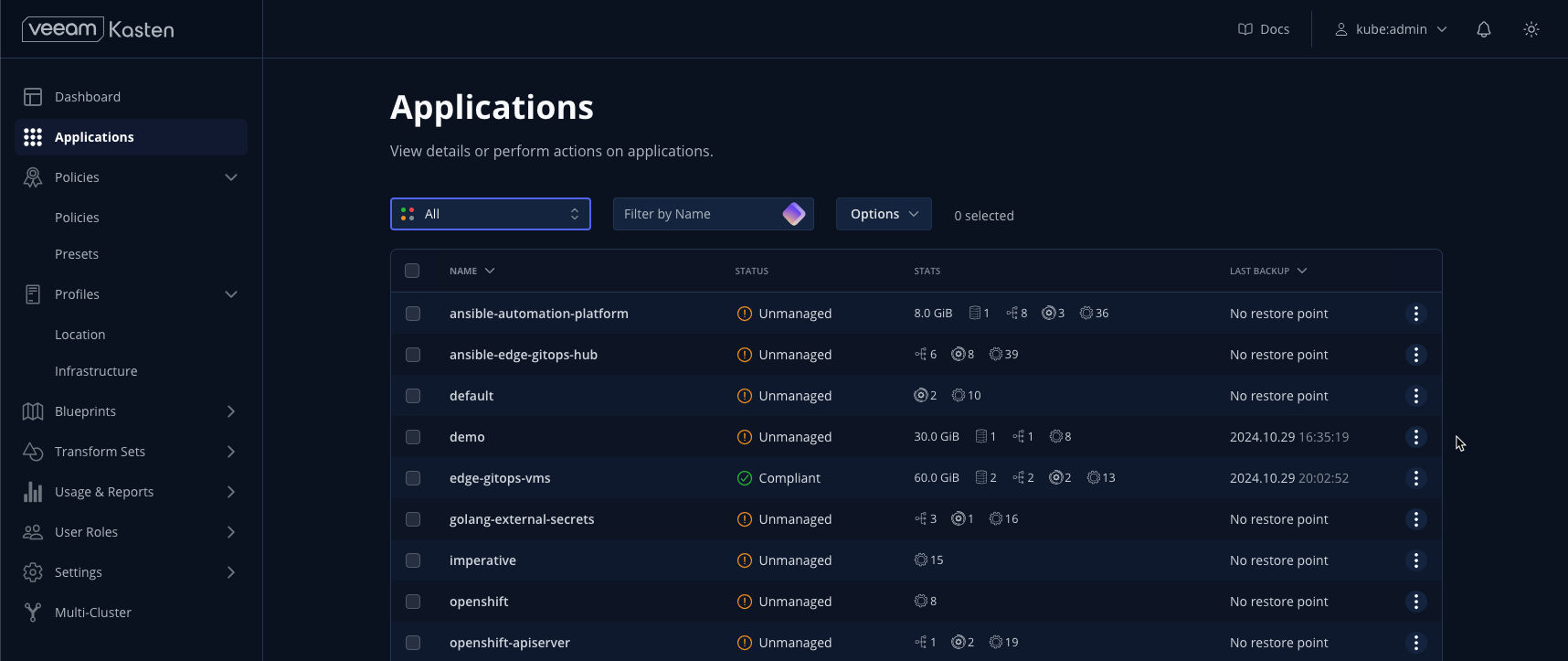Open the demo application
The width and height of the screenshot is (1568, 661).
coord(467,437)
